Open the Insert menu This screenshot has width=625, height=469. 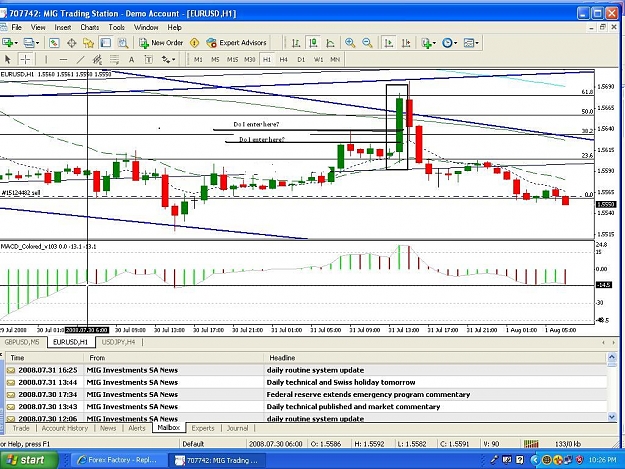[63, 27]
